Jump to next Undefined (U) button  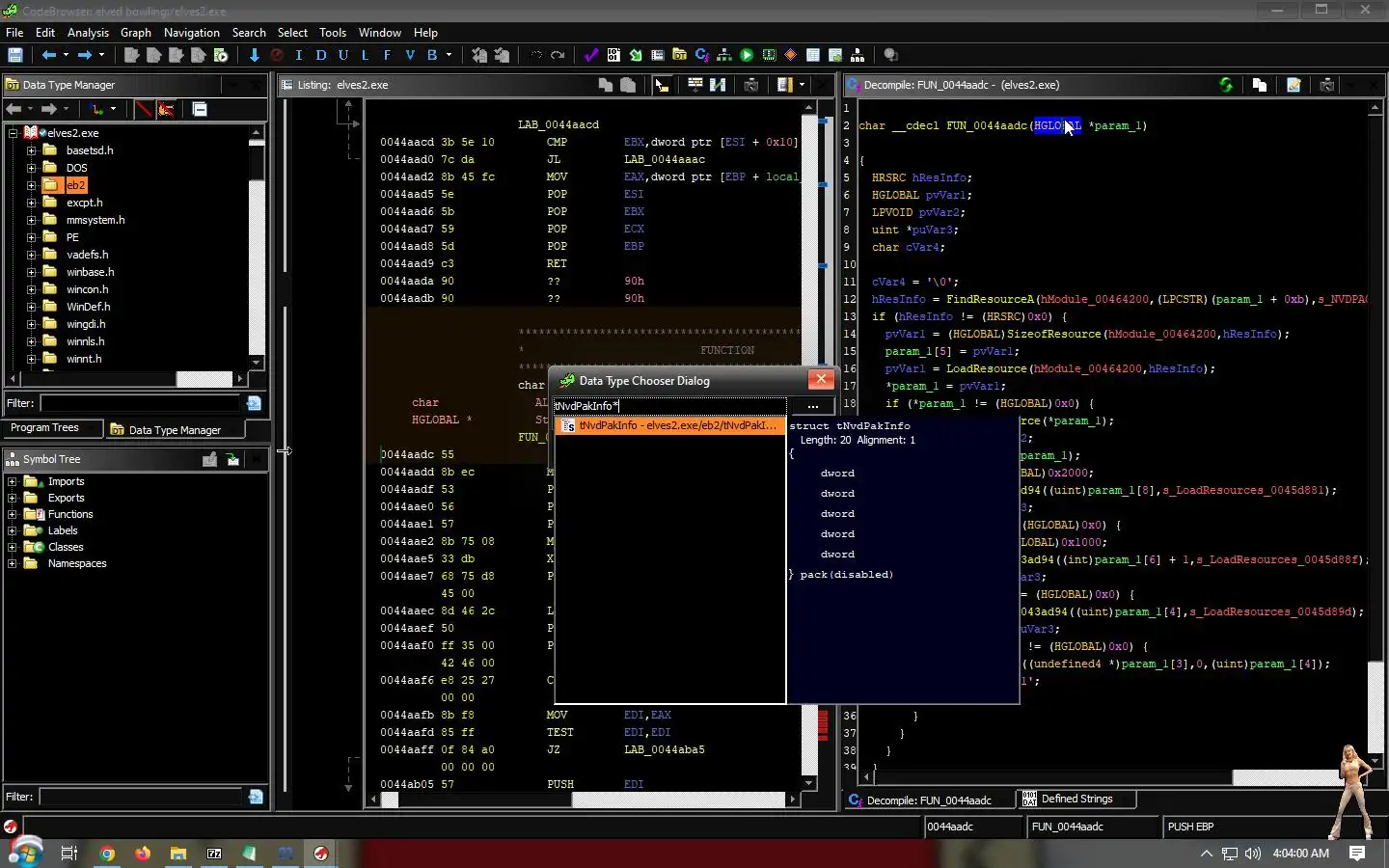(343, 55)
